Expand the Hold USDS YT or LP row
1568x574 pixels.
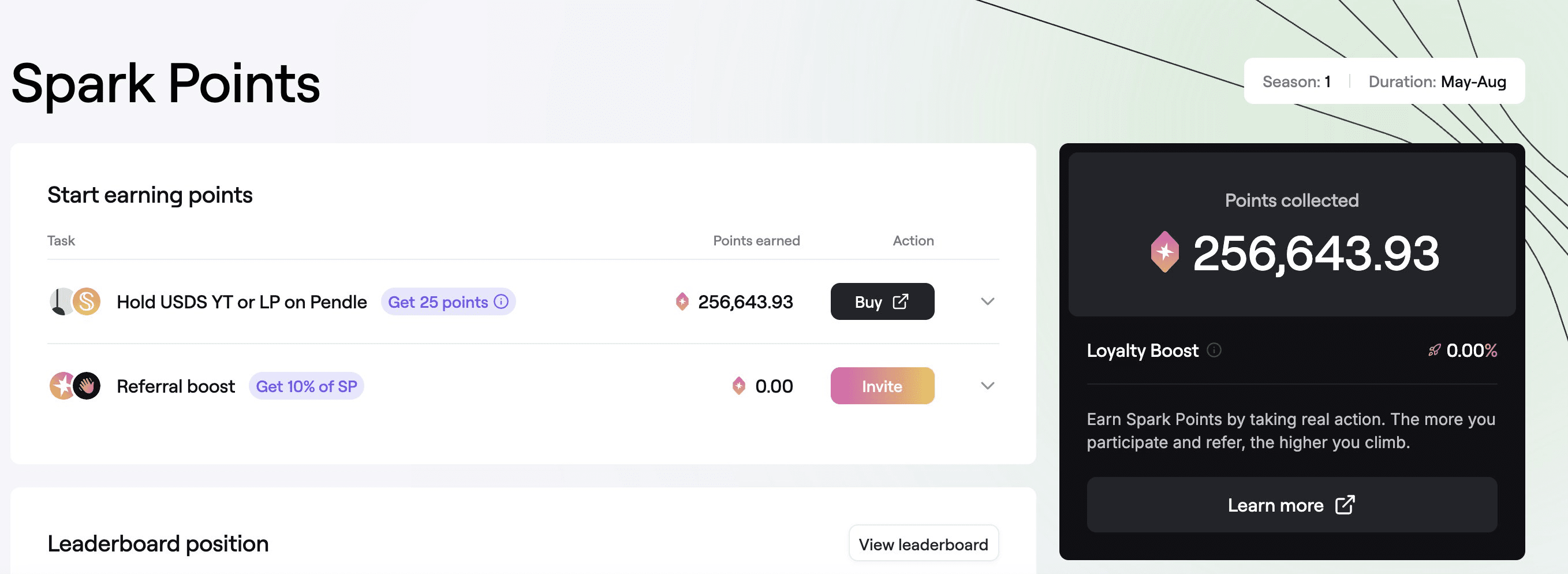[987, 302]
